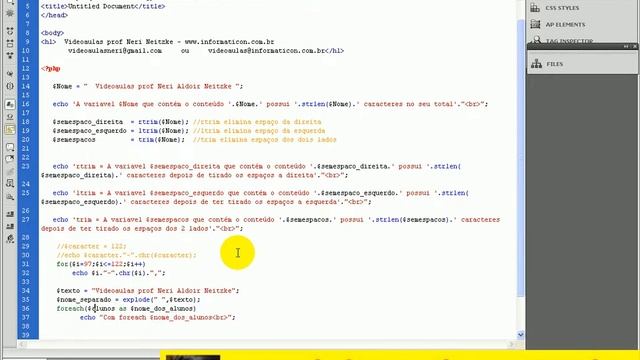Click the foreach($alunos as $nome_dos_alunos) line
The height and width of the screenshot is (360, 640).
(127, 309)
